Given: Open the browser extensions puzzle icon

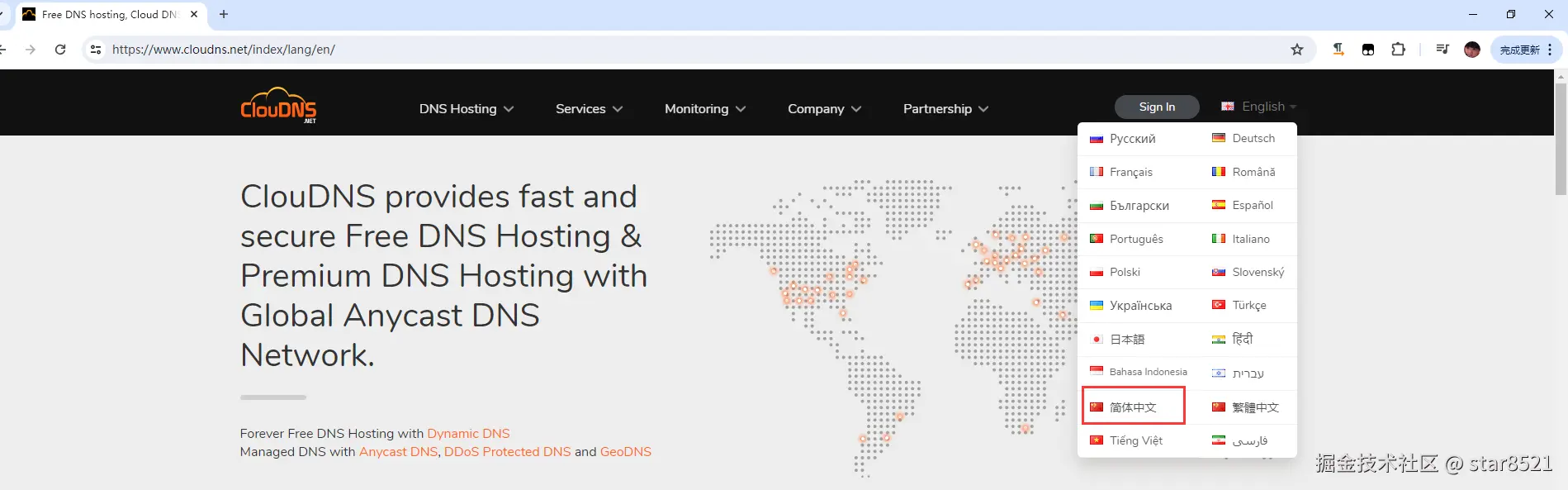Looking at the screenshot, I should pyautogui.click(x=1398, y=50).
